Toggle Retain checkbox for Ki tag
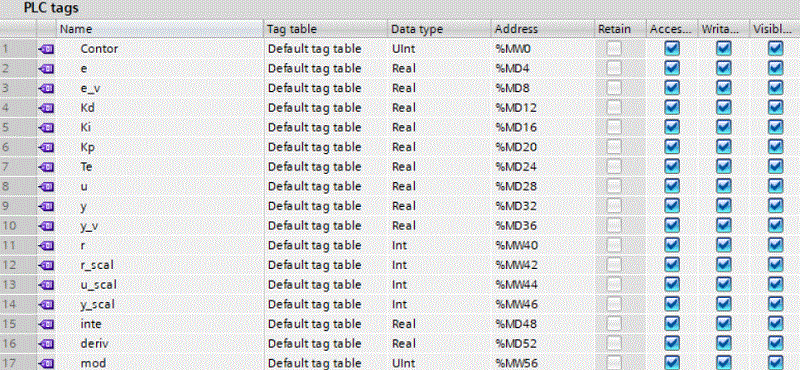This screenshot has width=800, height=370. [614, 128]
